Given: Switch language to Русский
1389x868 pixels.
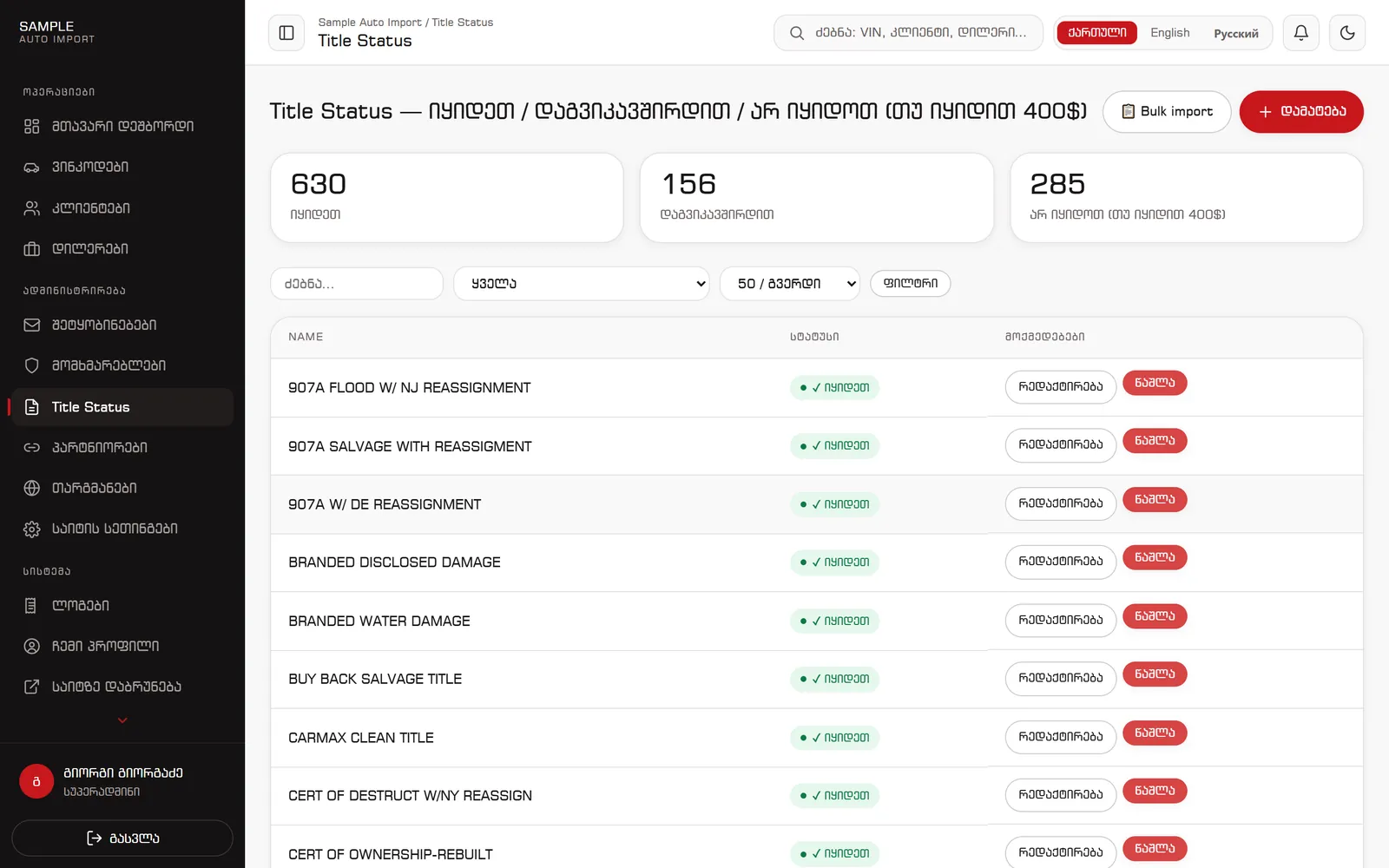Looking at the screenshot, I should [1235, 33].
